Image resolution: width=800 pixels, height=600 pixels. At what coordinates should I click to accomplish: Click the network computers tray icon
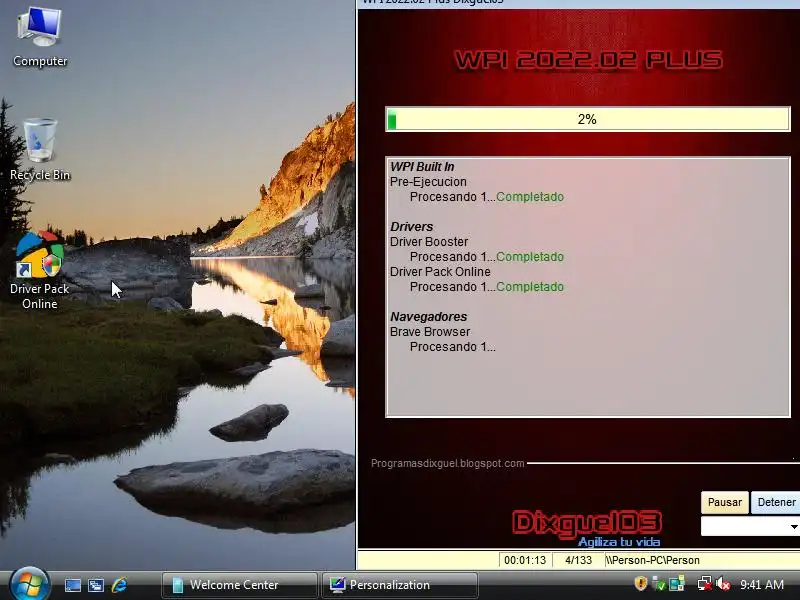click(x=677, y=584)
